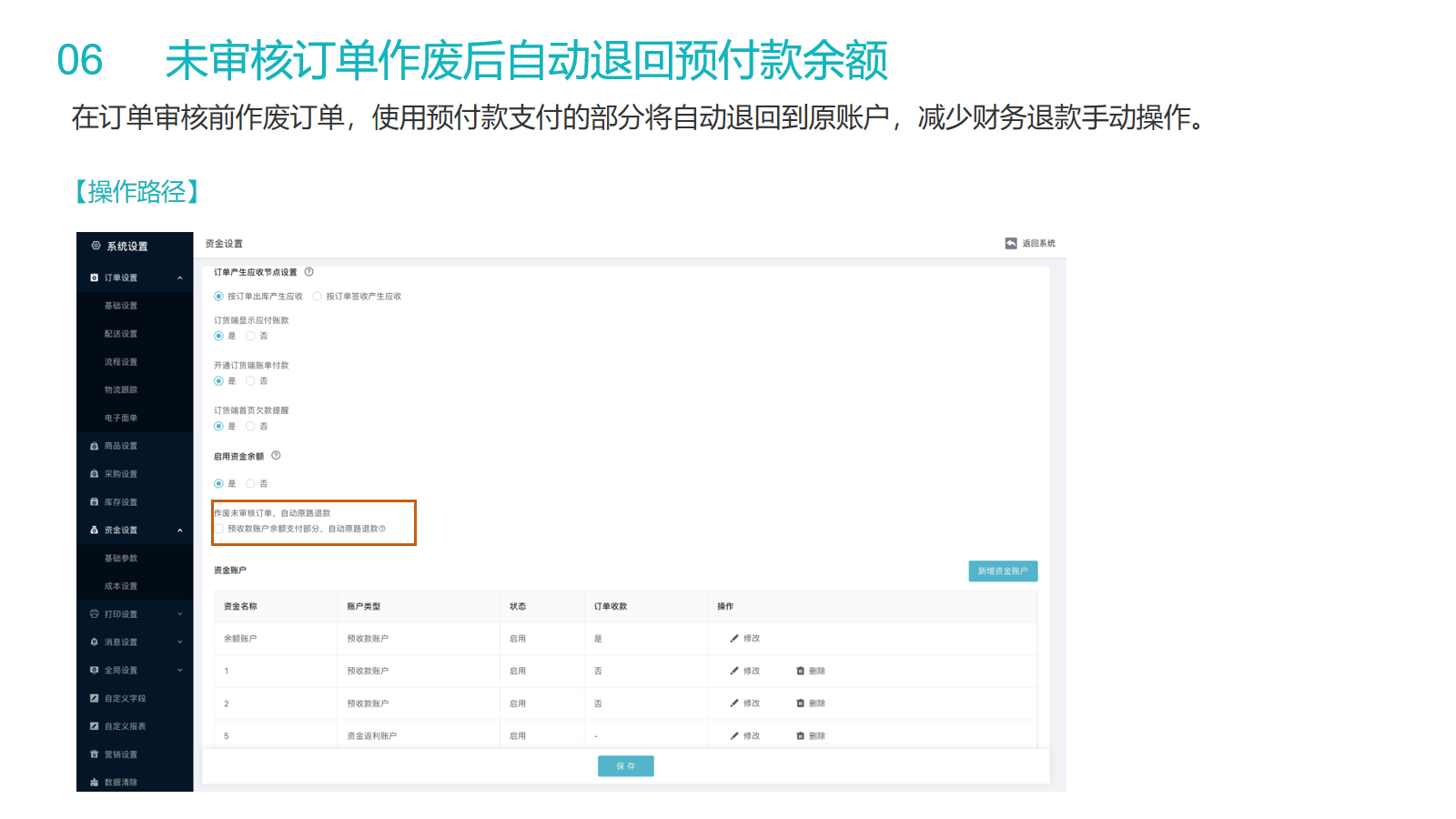Open 基础参数 under 资金设置
This screenshot has width=1456, height=819.
pos(121,558)
